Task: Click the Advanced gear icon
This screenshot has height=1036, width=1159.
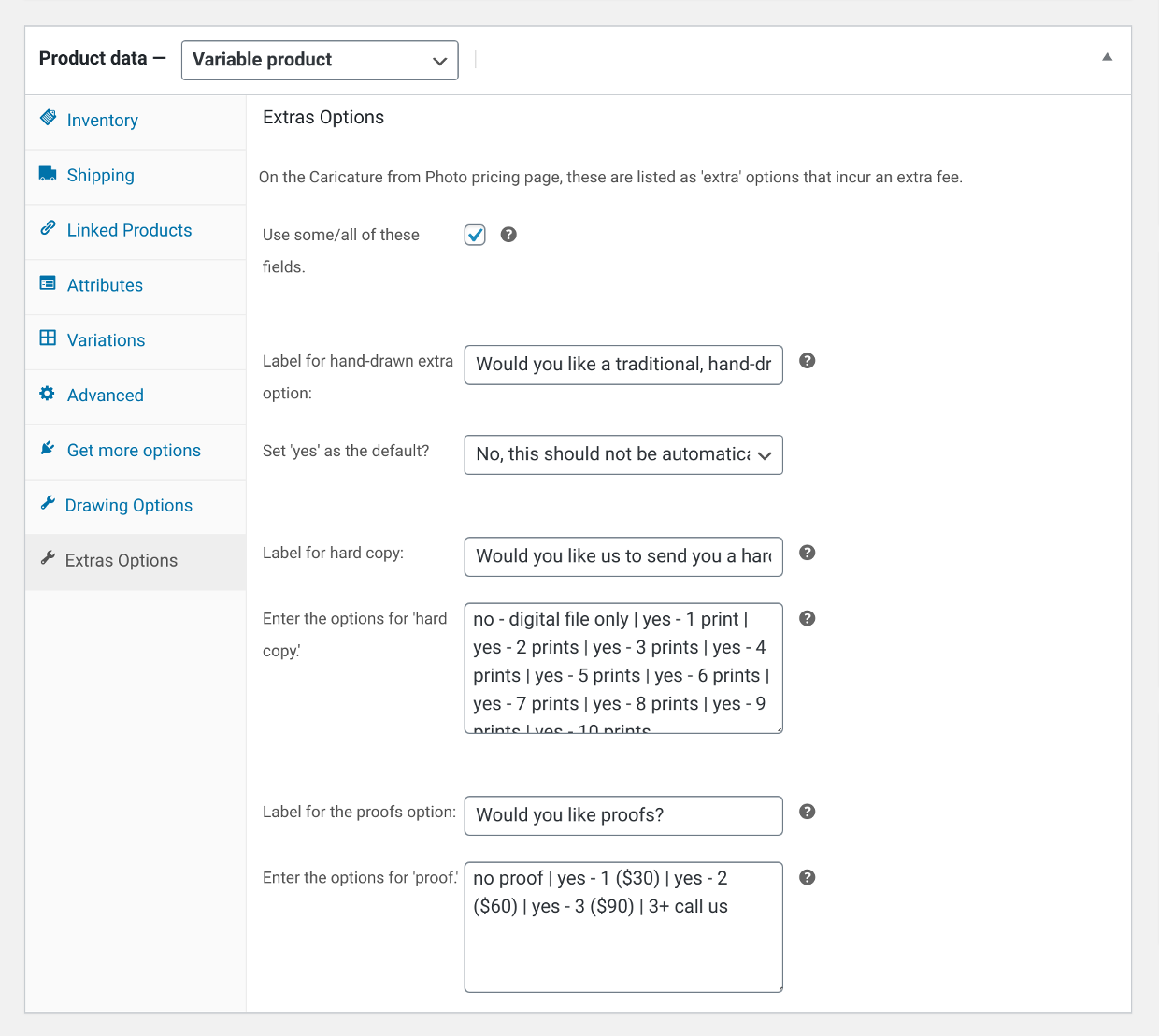Action: tap(47, 393)
